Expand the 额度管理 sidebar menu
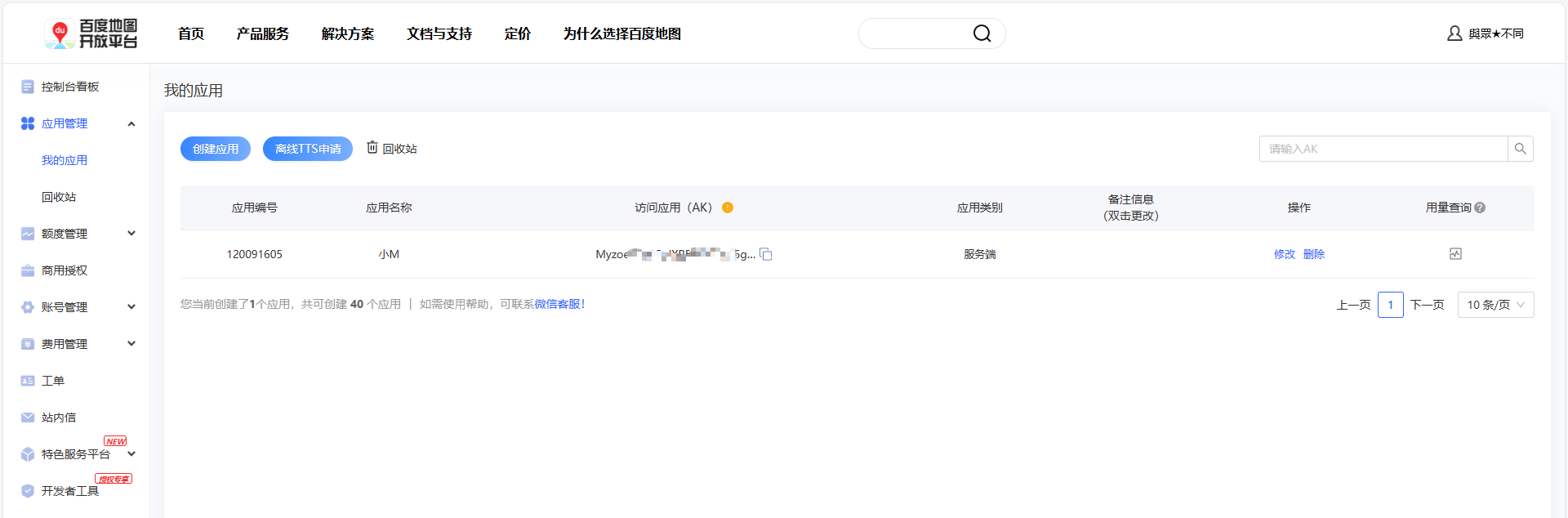The image size is (1568, 518). pyautogui.click(x=131, y=234)
